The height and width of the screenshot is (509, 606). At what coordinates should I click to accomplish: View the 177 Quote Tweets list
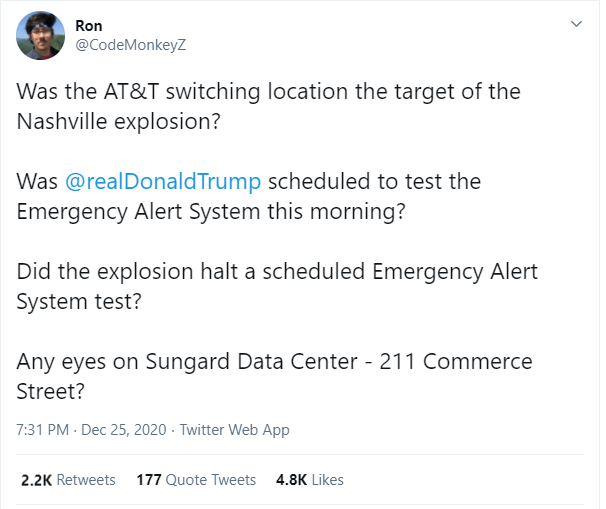point(196,480)
